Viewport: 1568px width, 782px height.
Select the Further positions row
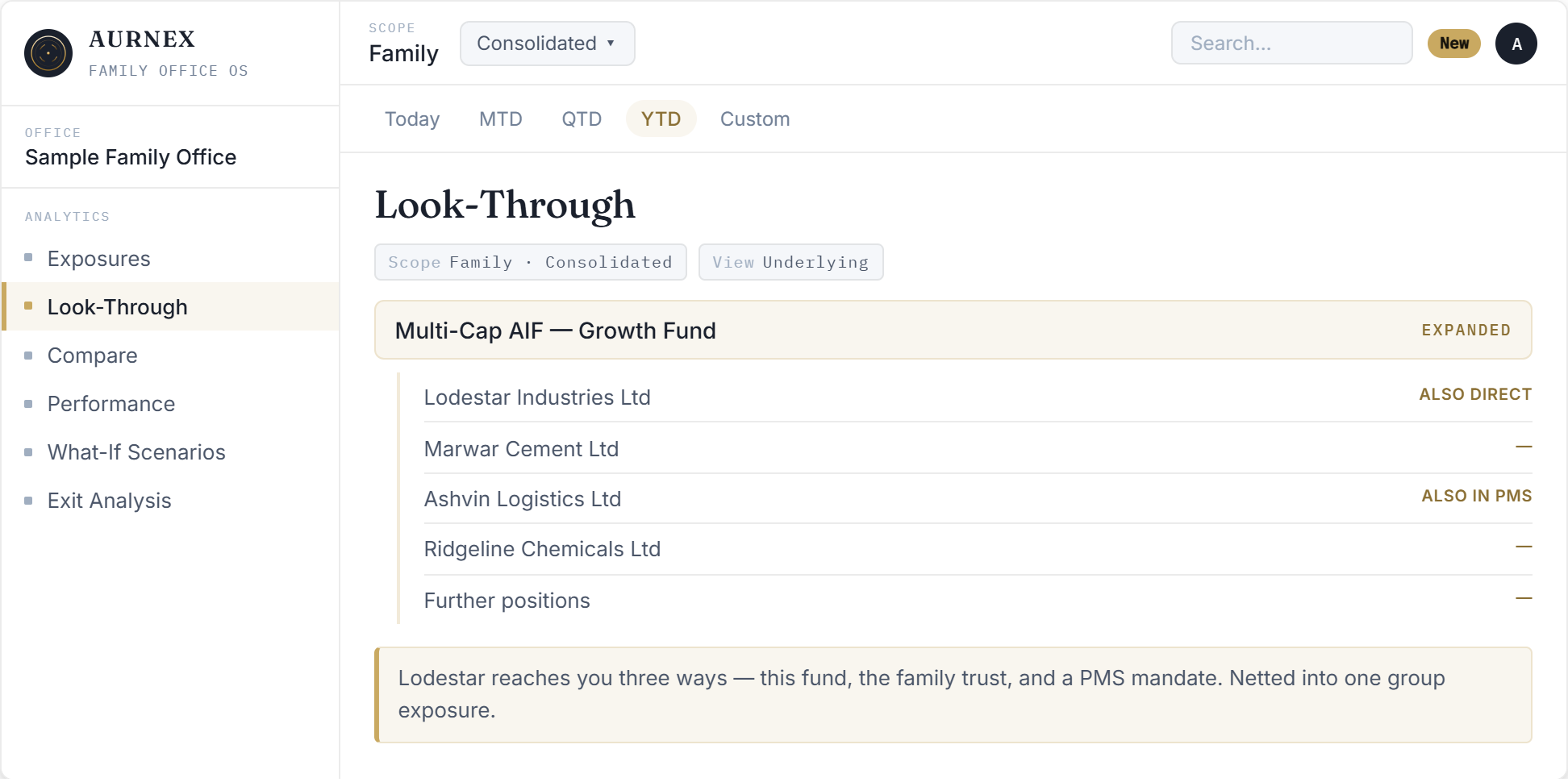(978, 601)
